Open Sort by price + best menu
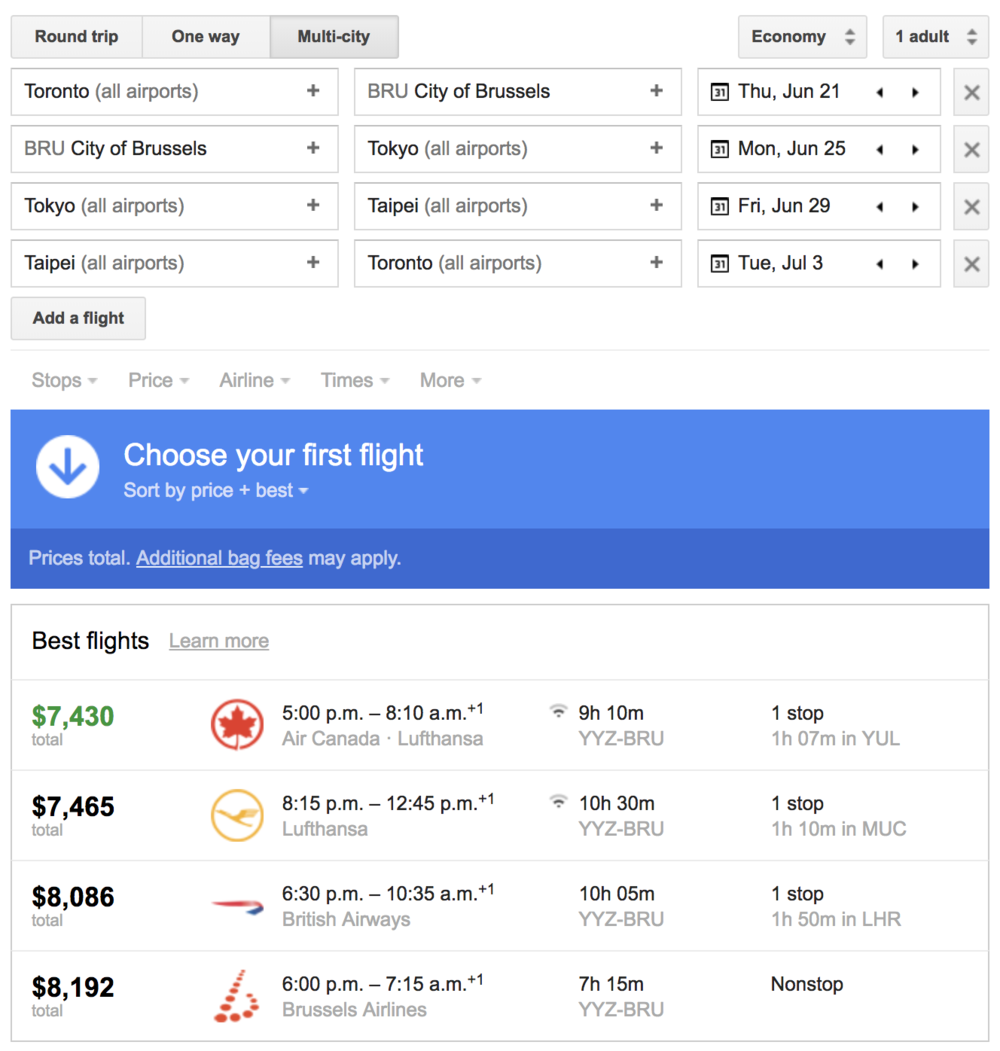This screenshot has height=1051, width=1000. coord(216,491)
